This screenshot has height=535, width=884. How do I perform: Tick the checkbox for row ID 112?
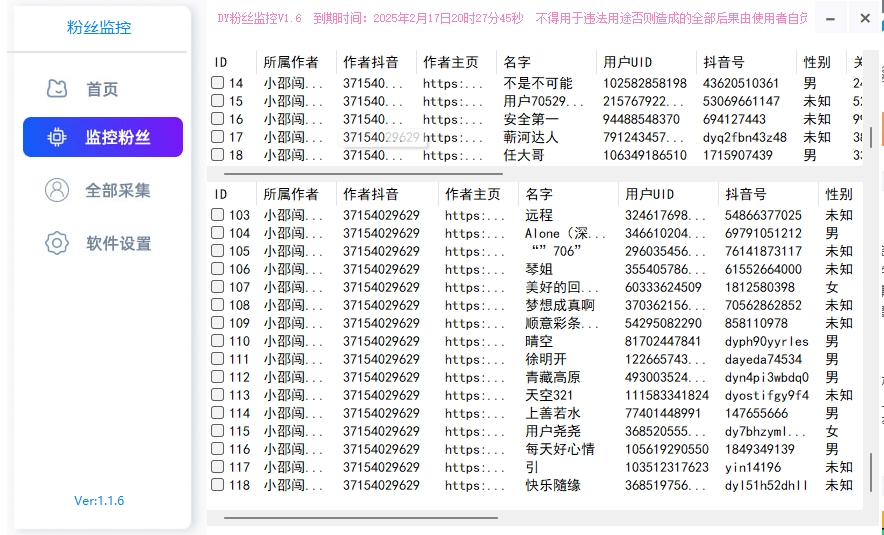[x=218, y=377]
